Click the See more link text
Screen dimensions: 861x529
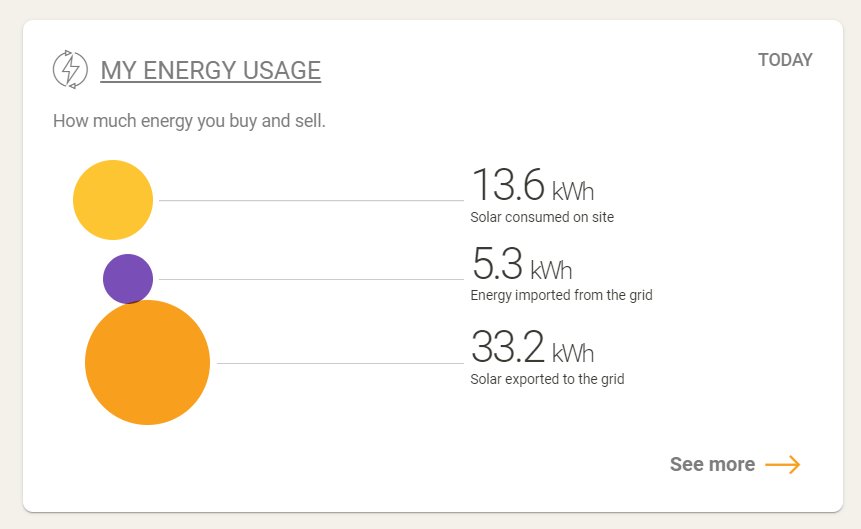tap(712, 464)
